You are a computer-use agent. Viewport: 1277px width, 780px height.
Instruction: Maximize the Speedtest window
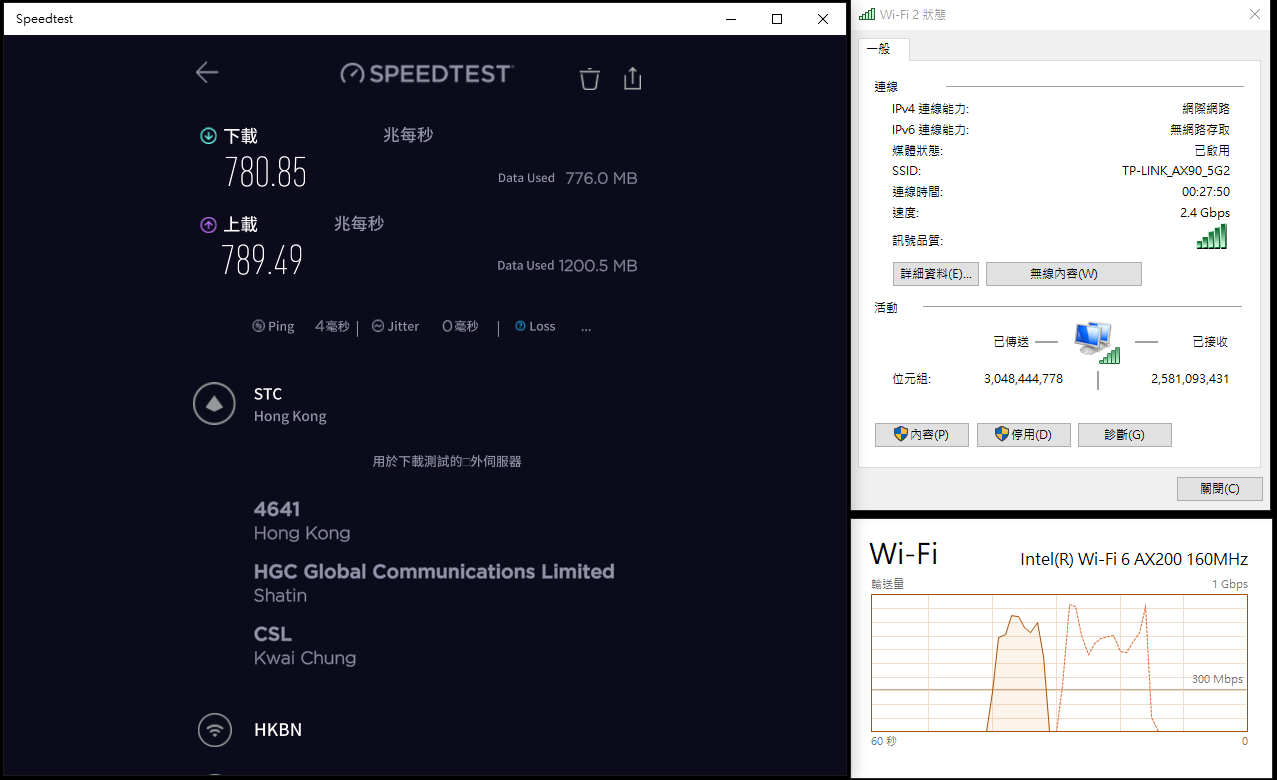coord(777,19)
